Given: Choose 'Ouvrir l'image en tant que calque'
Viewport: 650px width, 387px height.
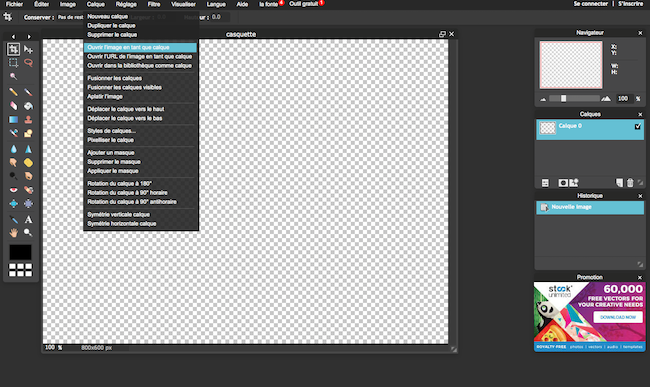Looking at the screenshot, I should coord(141,47).
